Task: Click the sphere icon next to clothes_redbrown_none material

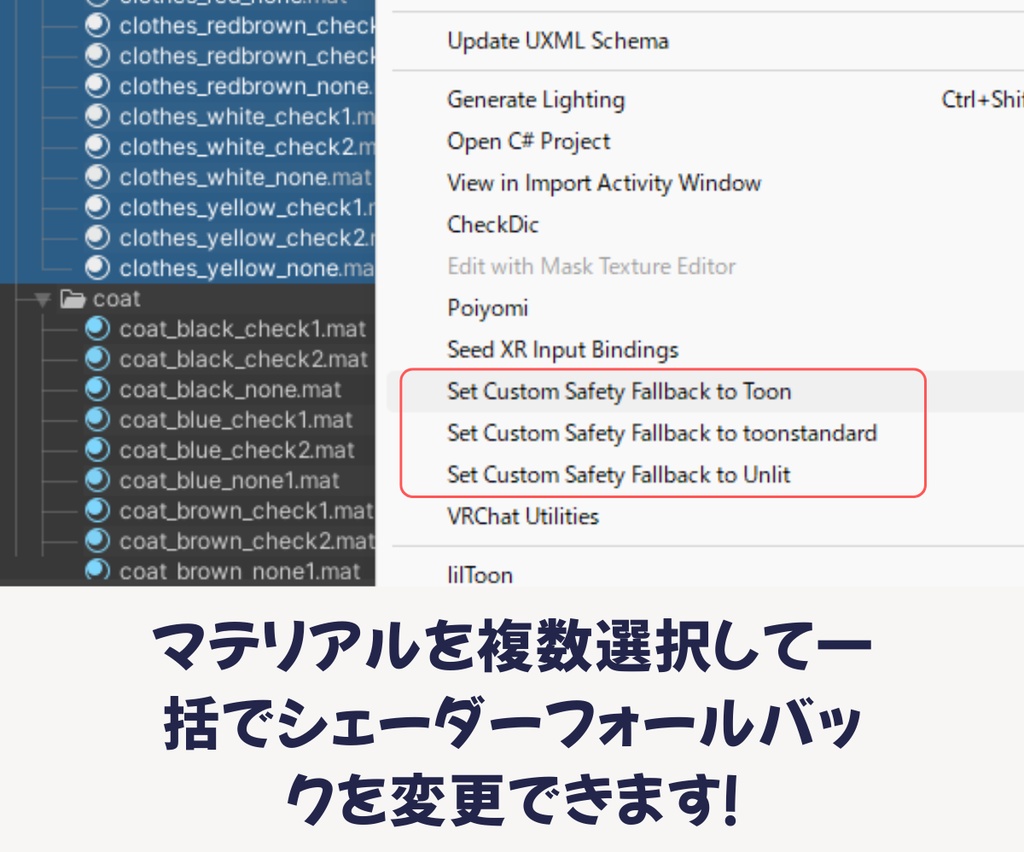Action: 96,86
